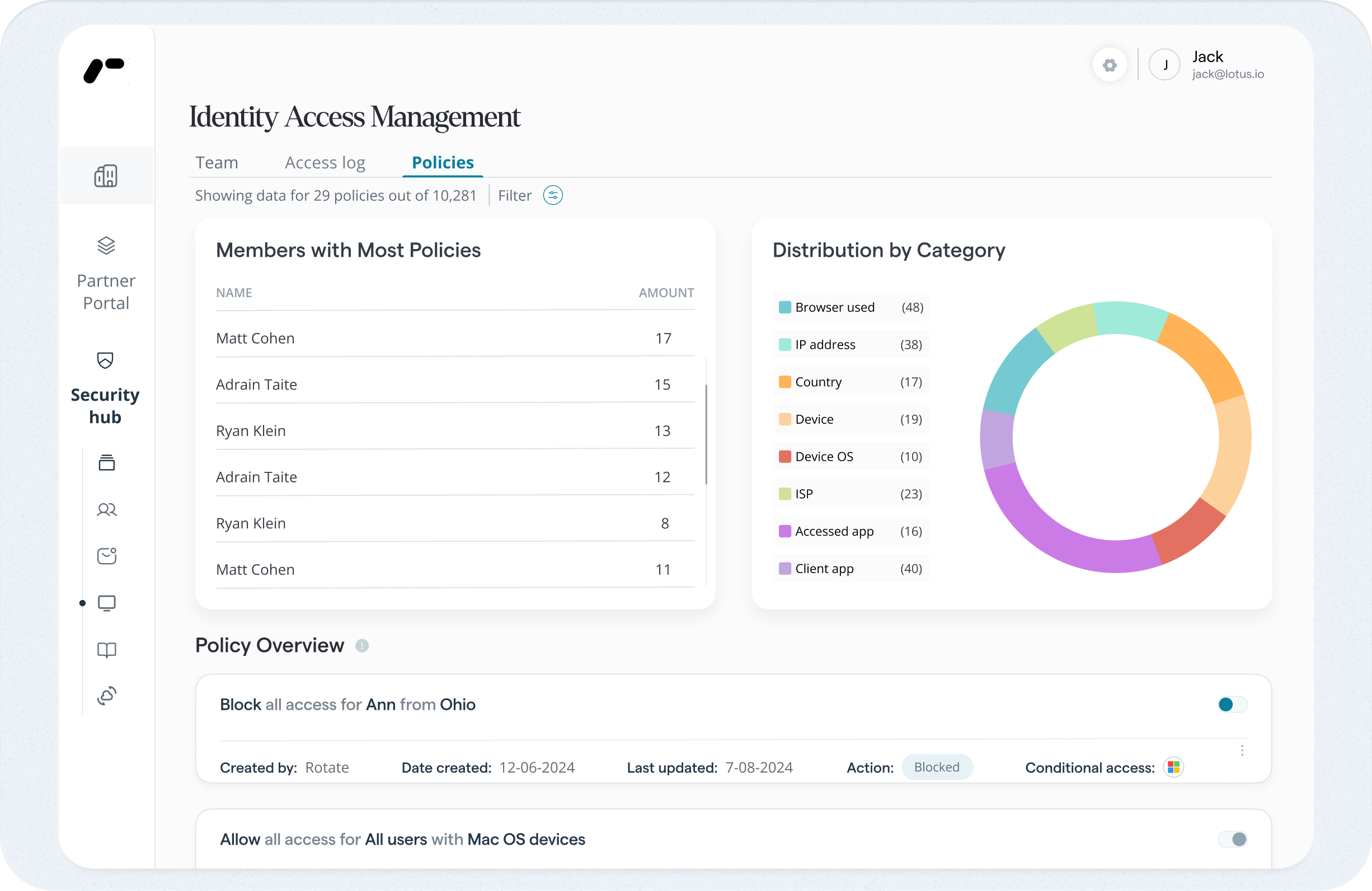Click the Browser used legend swatch

(784, 307)
